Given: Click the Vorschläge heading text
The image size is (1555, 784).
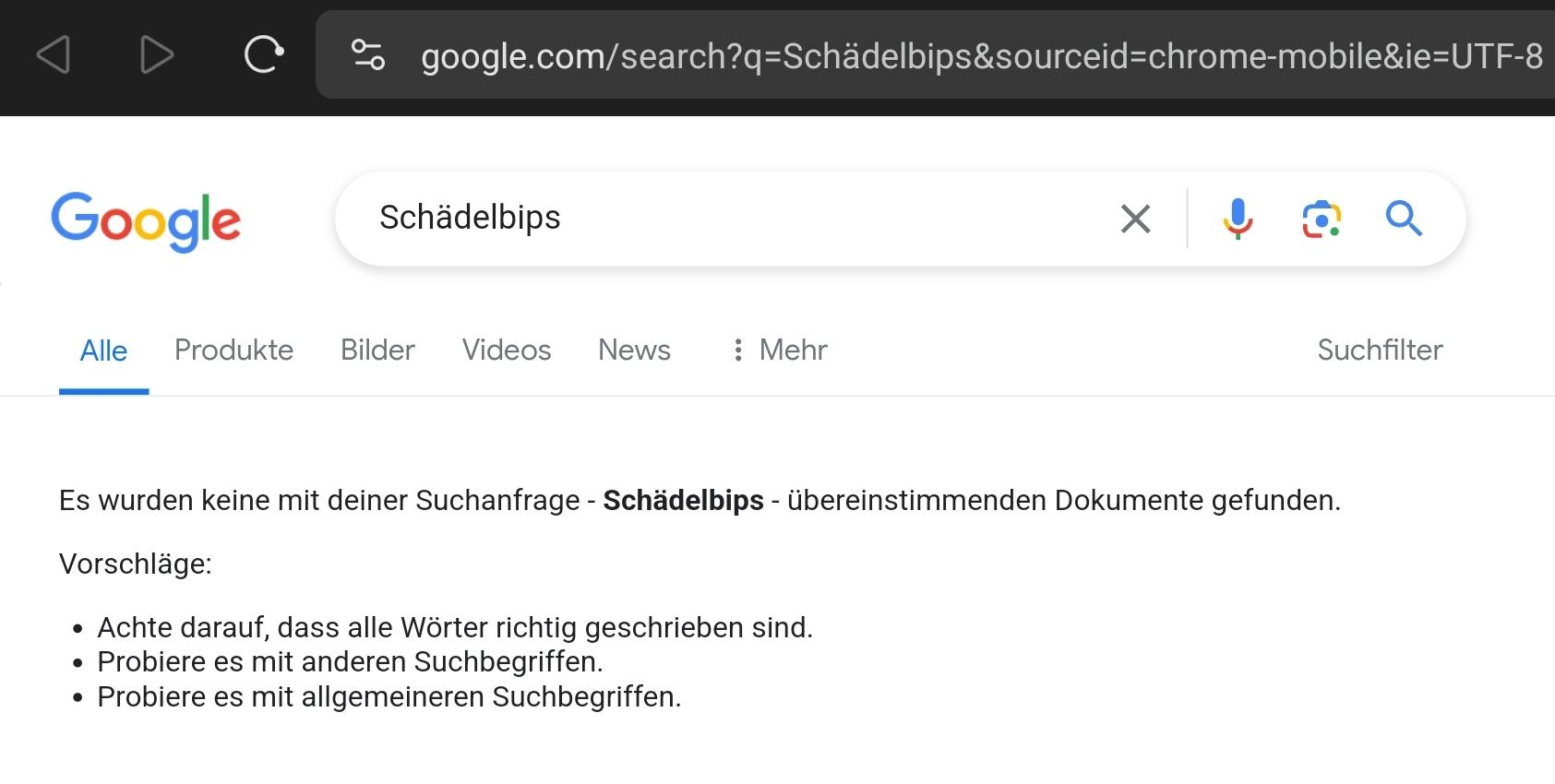Looking at the screenshot, I should pos(136,564).
